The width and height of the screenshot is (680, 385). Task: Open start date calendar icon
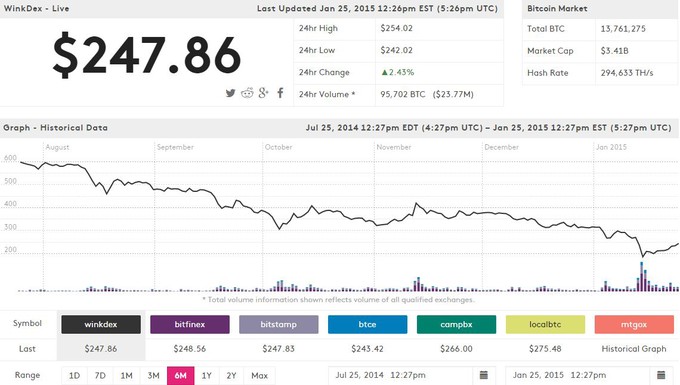[484, 375]
